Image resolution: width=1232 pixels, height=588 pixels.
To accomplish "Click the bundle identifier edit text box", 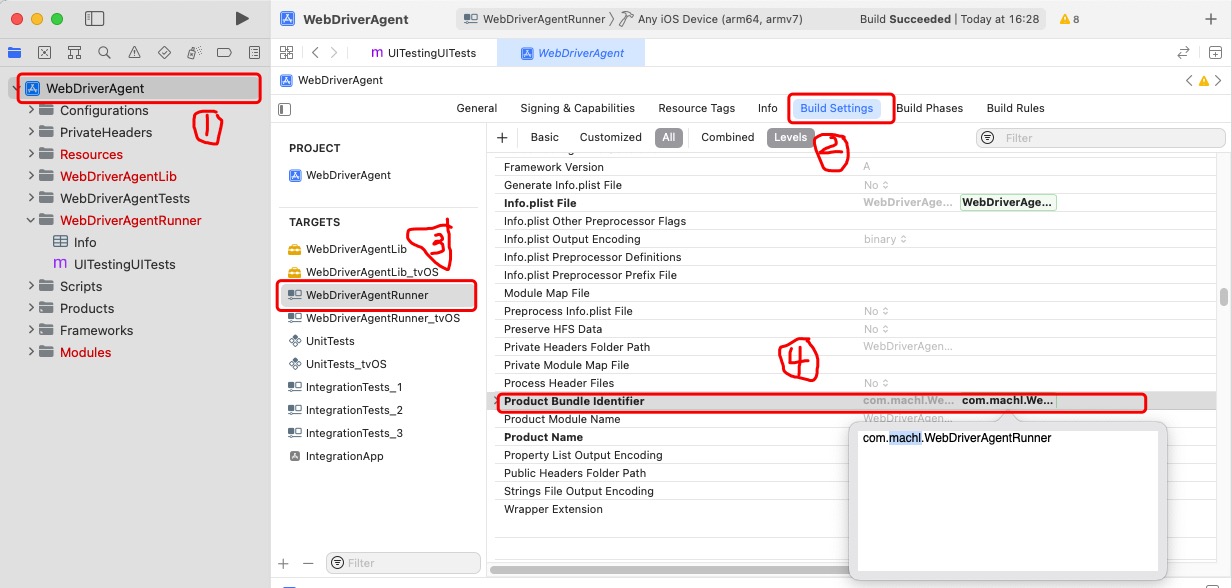I will 1007,500.
